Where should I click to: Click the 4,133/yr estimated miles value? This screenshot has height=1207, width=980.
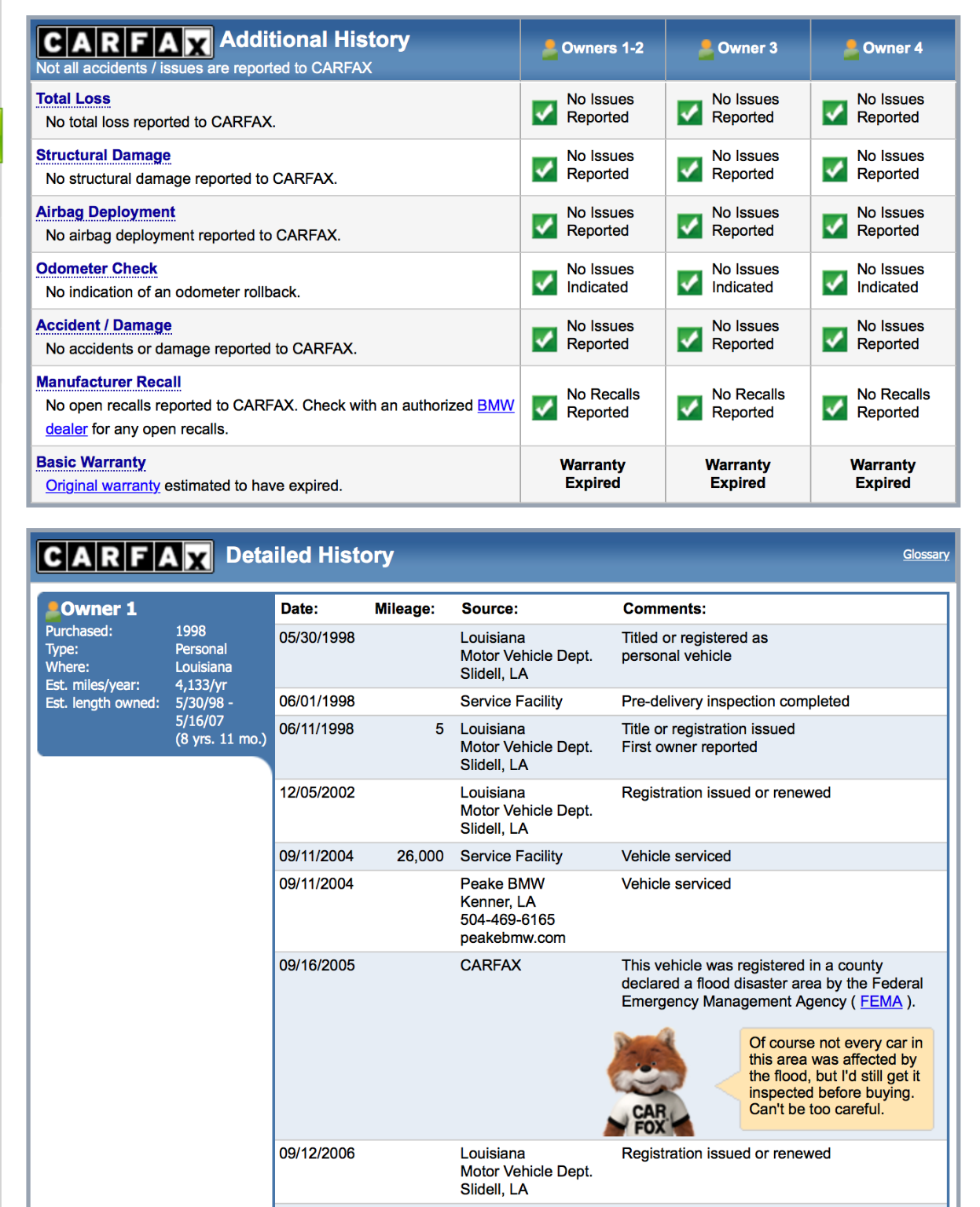[x=201, y=685]
